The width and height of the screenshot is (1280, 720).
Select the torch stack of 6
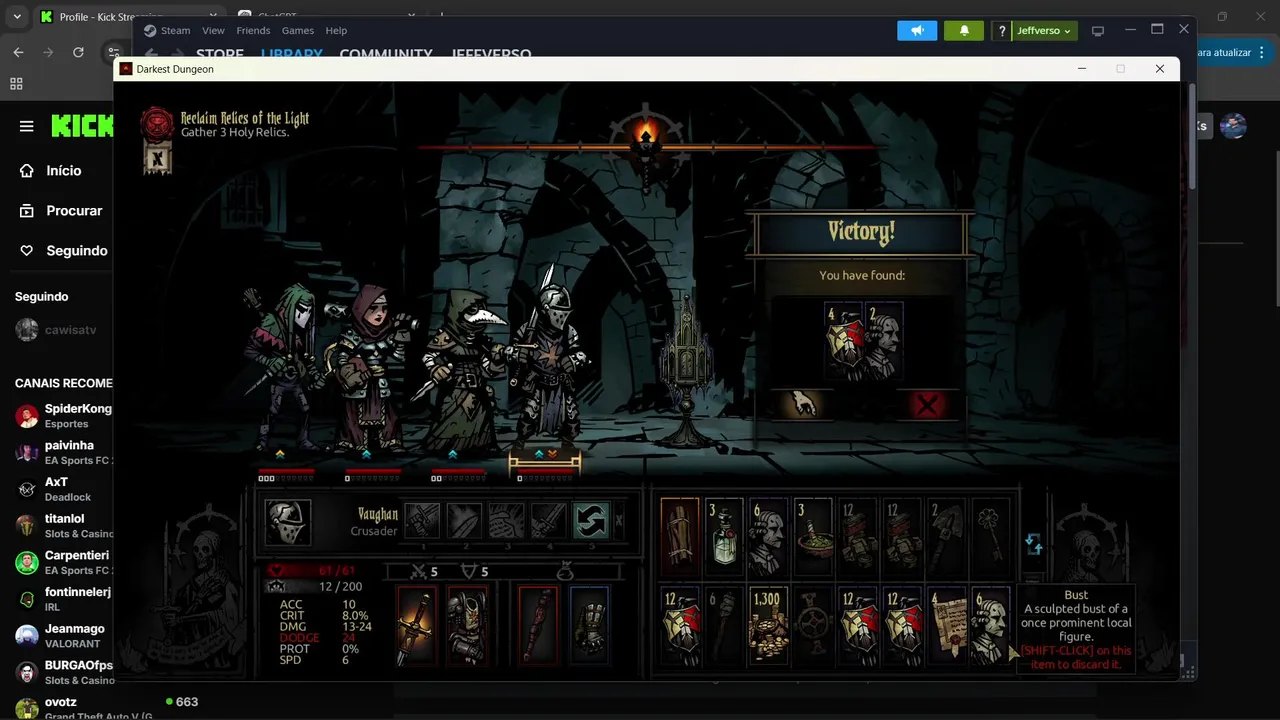[724, 625]
